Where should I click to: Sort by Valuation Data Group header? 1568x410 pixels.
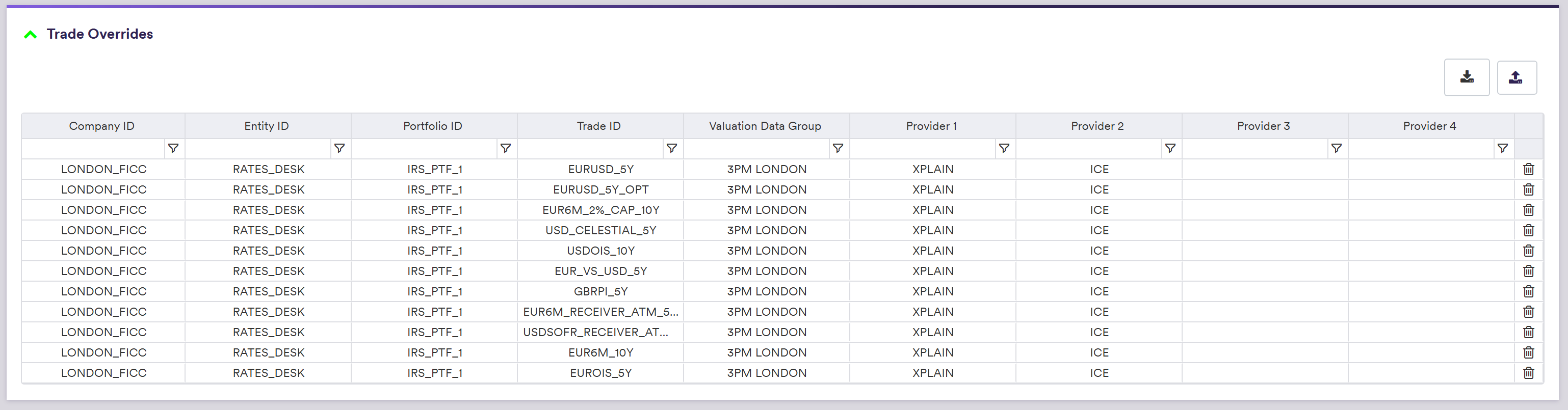tap(765, 126)
